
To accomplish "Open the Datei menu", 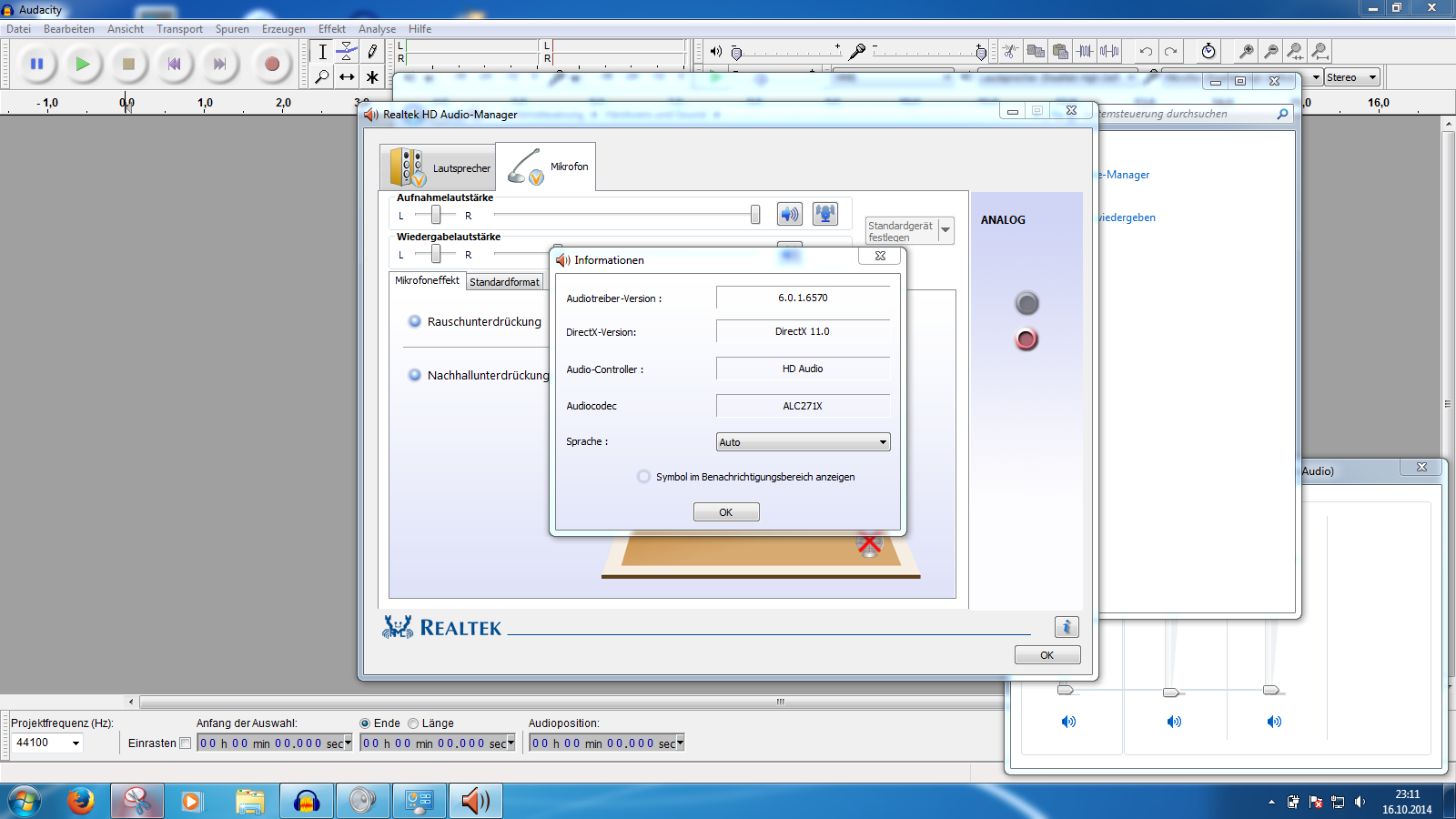I will (x=18, y=29).
